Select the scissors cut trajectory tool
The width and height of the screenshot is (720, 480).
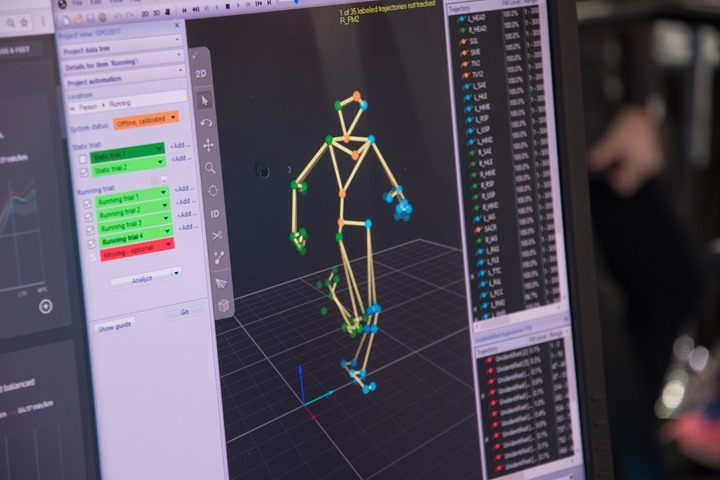(216, 236)
